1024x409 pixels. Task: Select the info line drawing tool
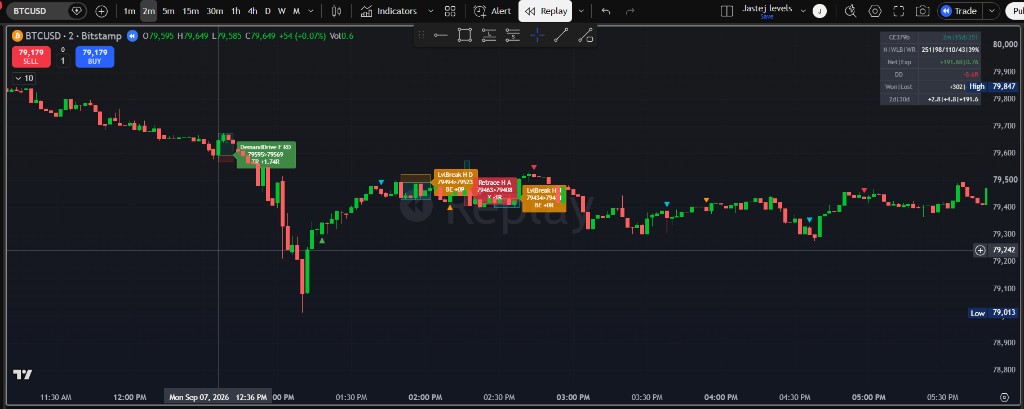click(585, 35)
